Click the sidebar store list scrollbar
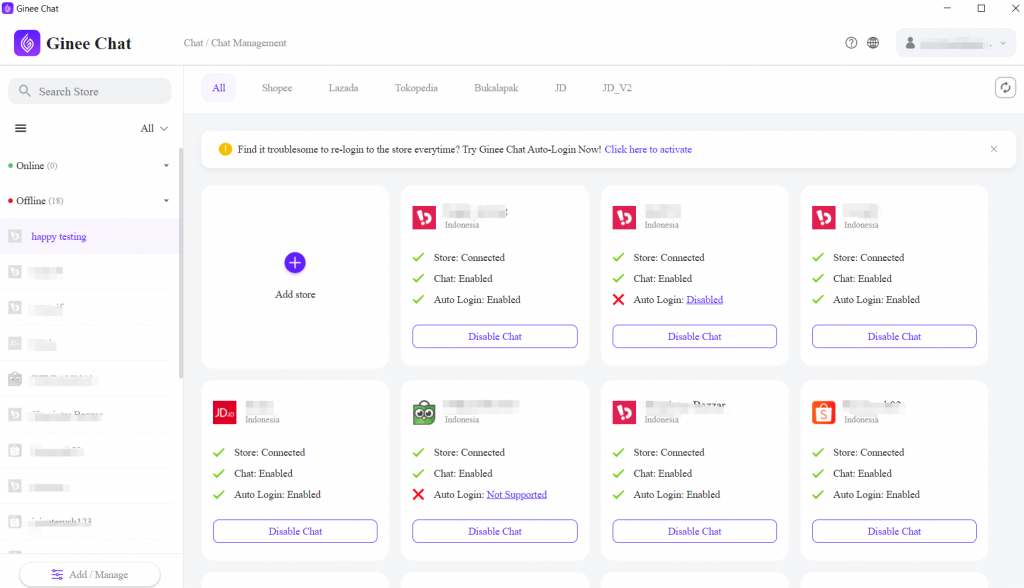1024x588 pixels. (181, 263)
